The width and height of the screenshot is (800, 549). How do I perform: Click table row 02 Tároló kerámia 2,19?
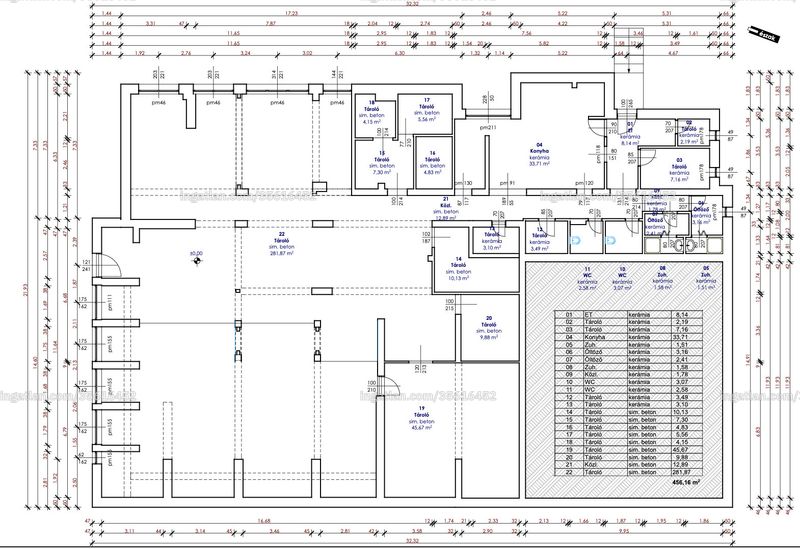point(629,322)
